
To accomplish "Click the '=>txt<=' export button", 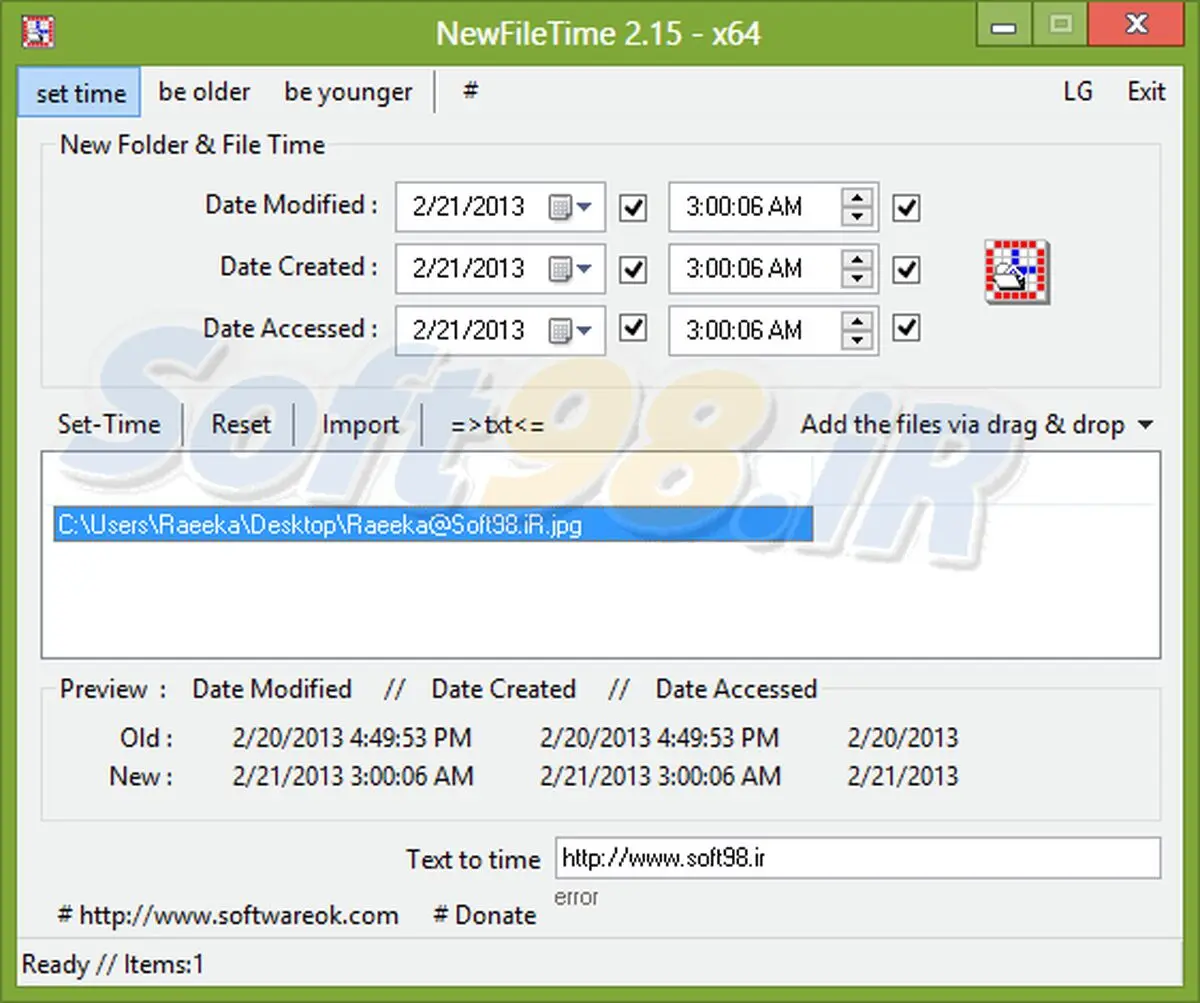I will pyautogui.click(x=497, y=424).
